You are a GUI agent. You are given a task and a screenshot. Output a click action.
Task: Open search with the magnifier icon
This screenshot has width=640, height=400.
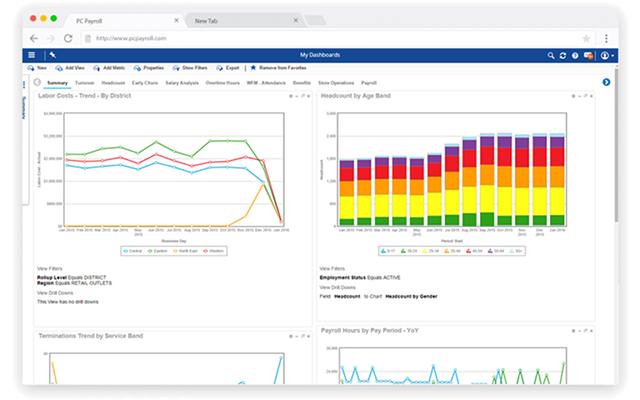tap(551, 56)
